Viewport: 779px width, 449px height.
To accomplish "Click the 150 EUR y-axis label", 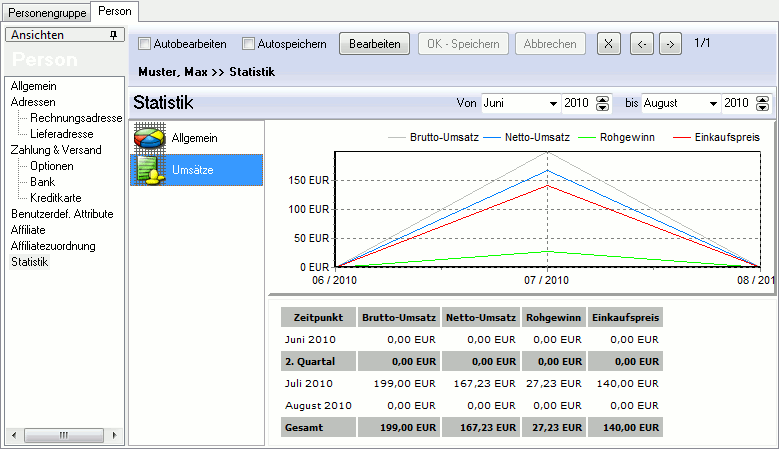I will click(x=309, y=180).
